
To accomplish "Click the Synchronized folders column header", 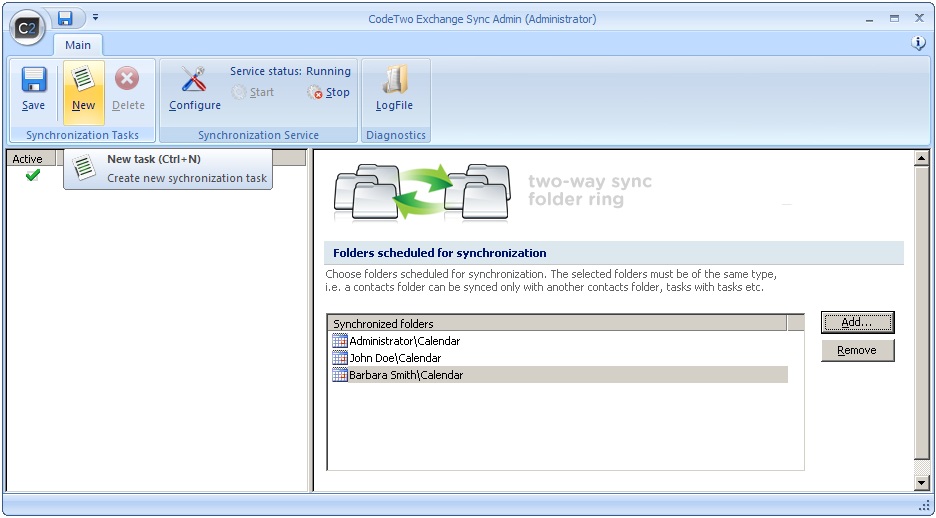I will (x=558, y=323).
